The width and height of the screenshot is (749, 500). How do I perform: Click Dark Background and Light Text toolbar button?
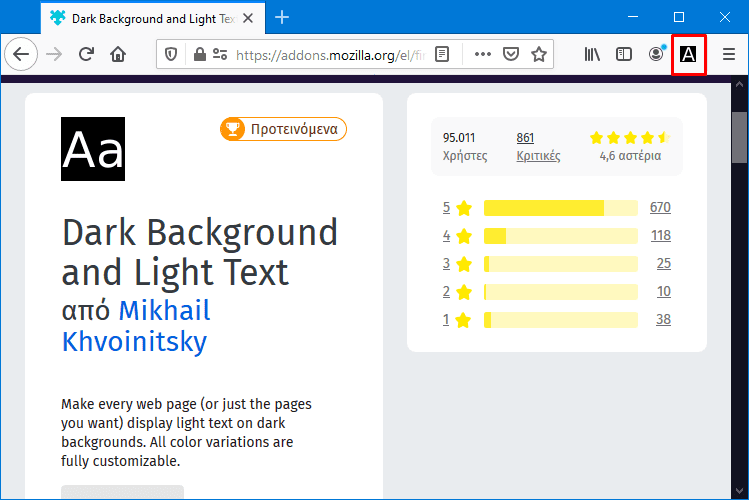pos(688,54)
